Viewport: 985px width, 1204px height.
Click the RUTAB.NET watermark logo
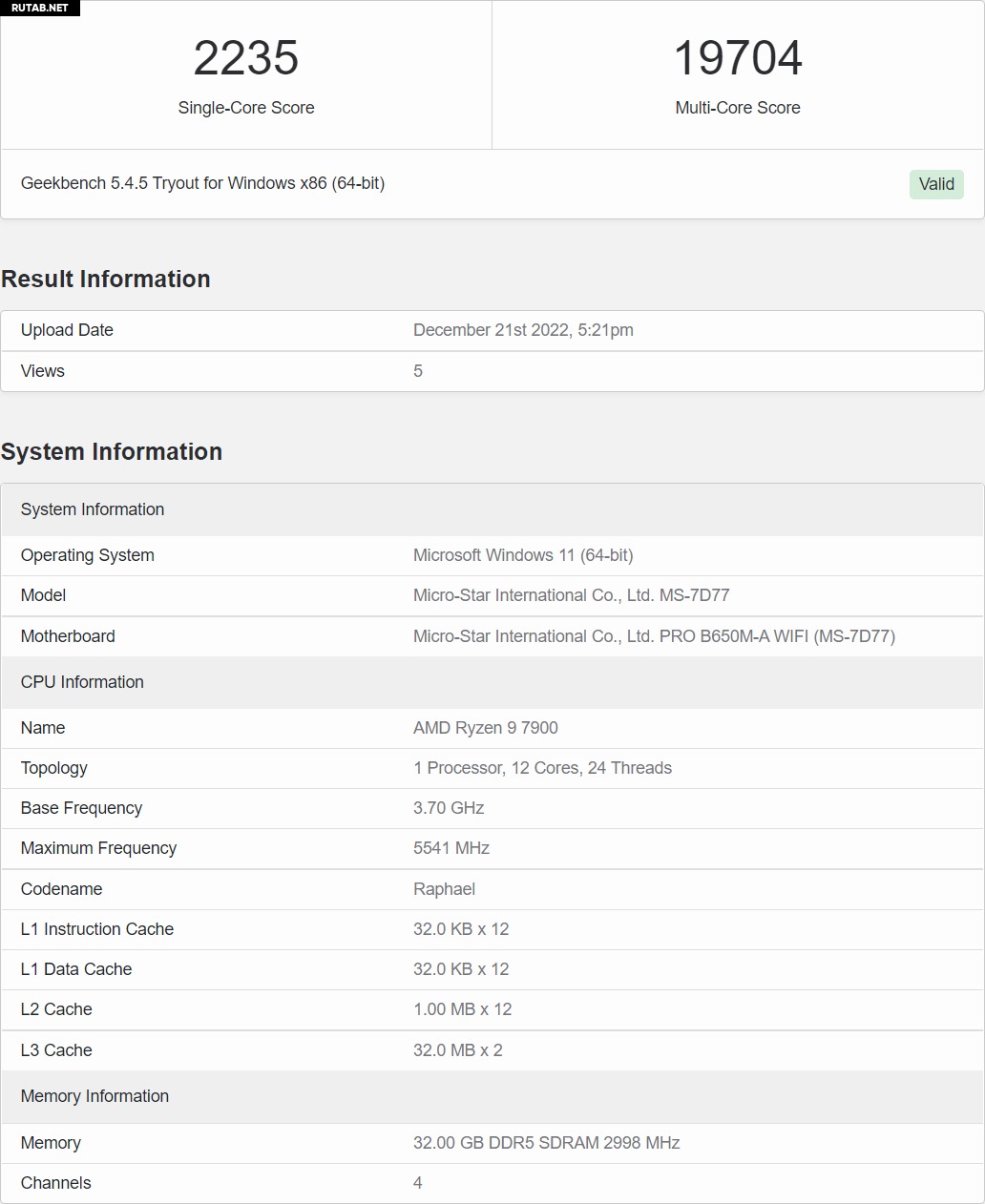coord(39,8)
